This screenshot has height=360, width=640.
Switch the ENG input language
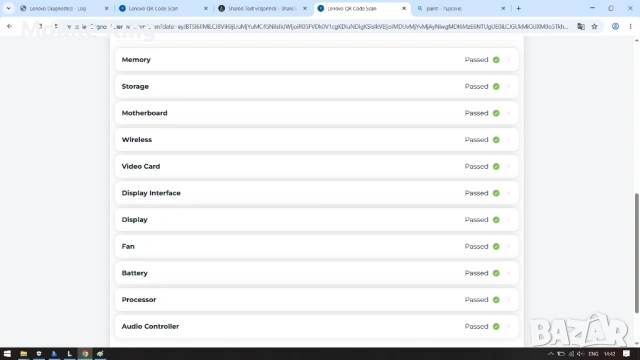pos(593,354)
